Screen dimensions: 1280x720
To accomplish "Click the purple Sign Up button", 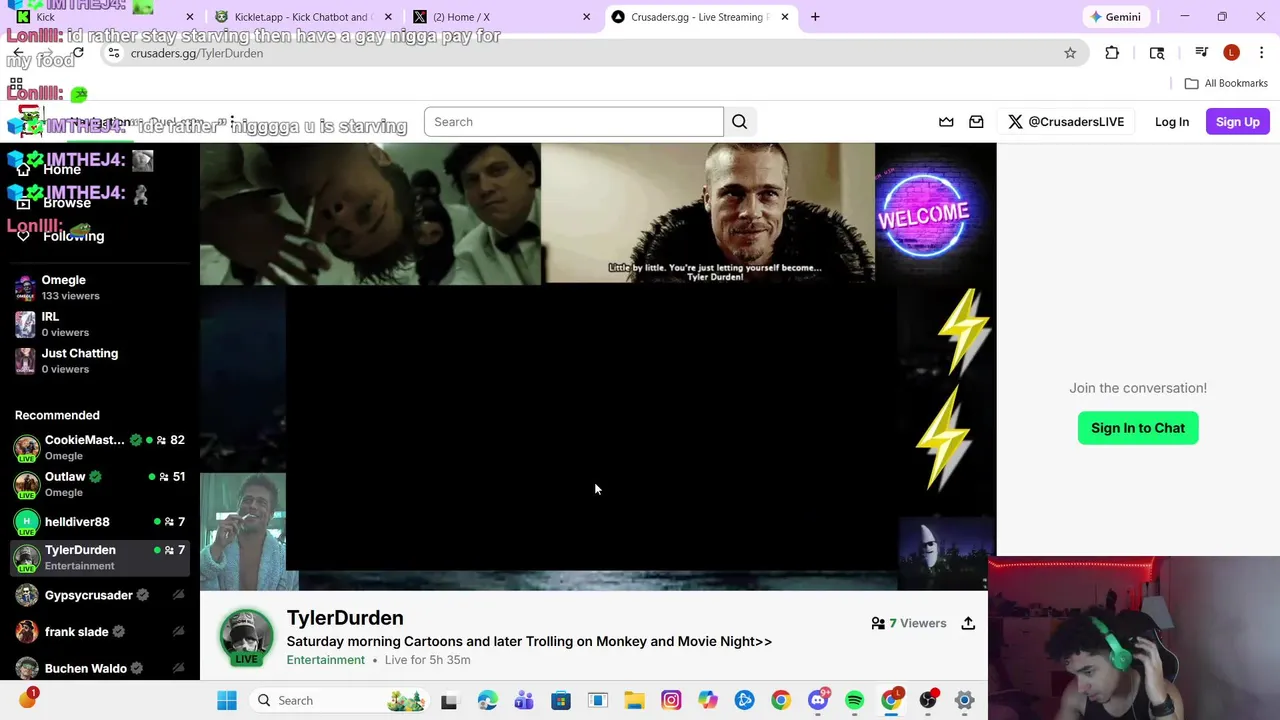I will point(1238,122).
